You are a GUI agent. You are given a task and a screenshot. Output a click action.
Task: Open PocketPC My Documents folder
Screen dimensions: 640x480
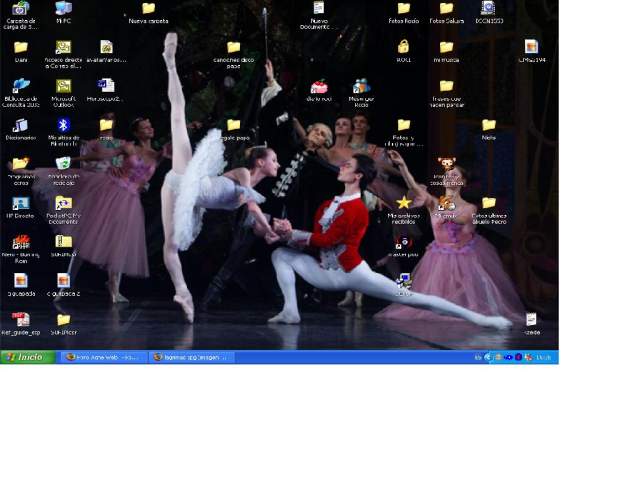[x=63, y=202]
